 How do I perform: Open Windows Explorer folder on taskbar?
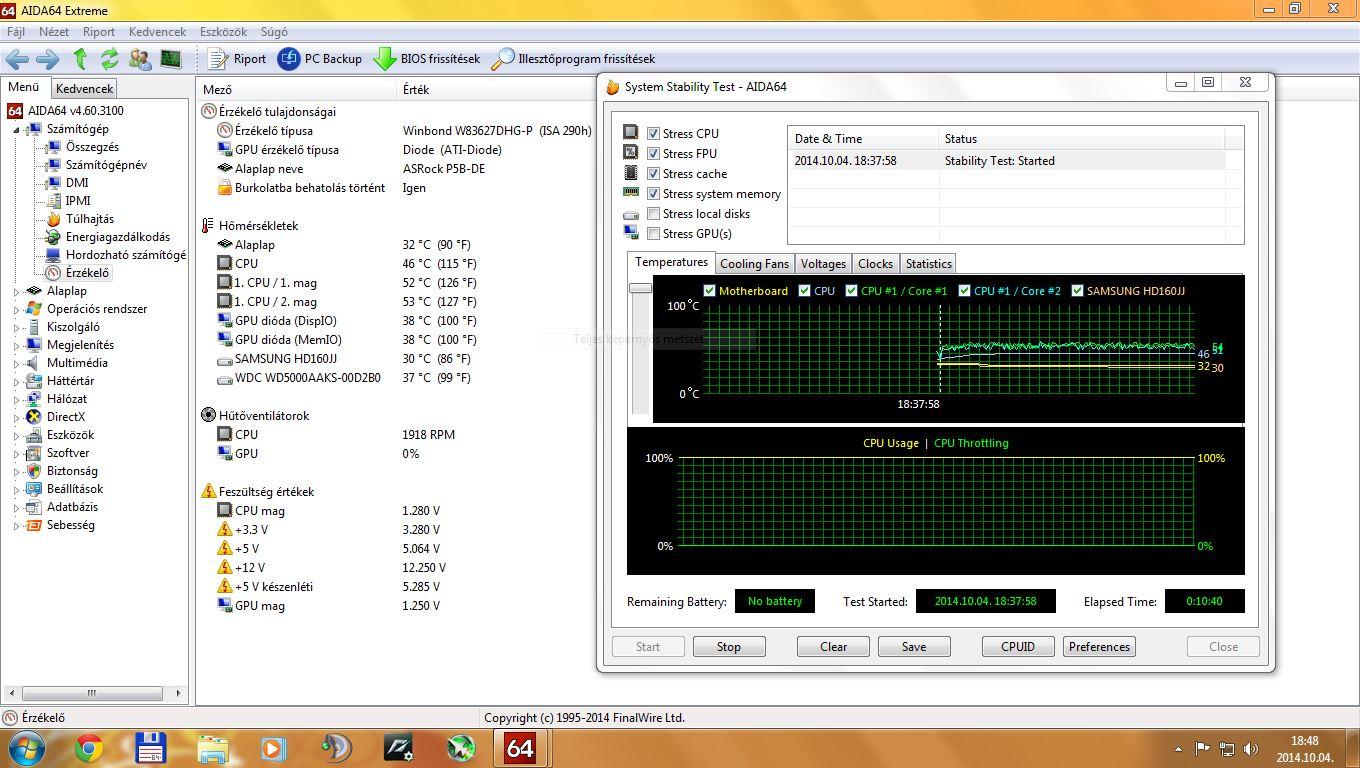click(x=213, y=748)
